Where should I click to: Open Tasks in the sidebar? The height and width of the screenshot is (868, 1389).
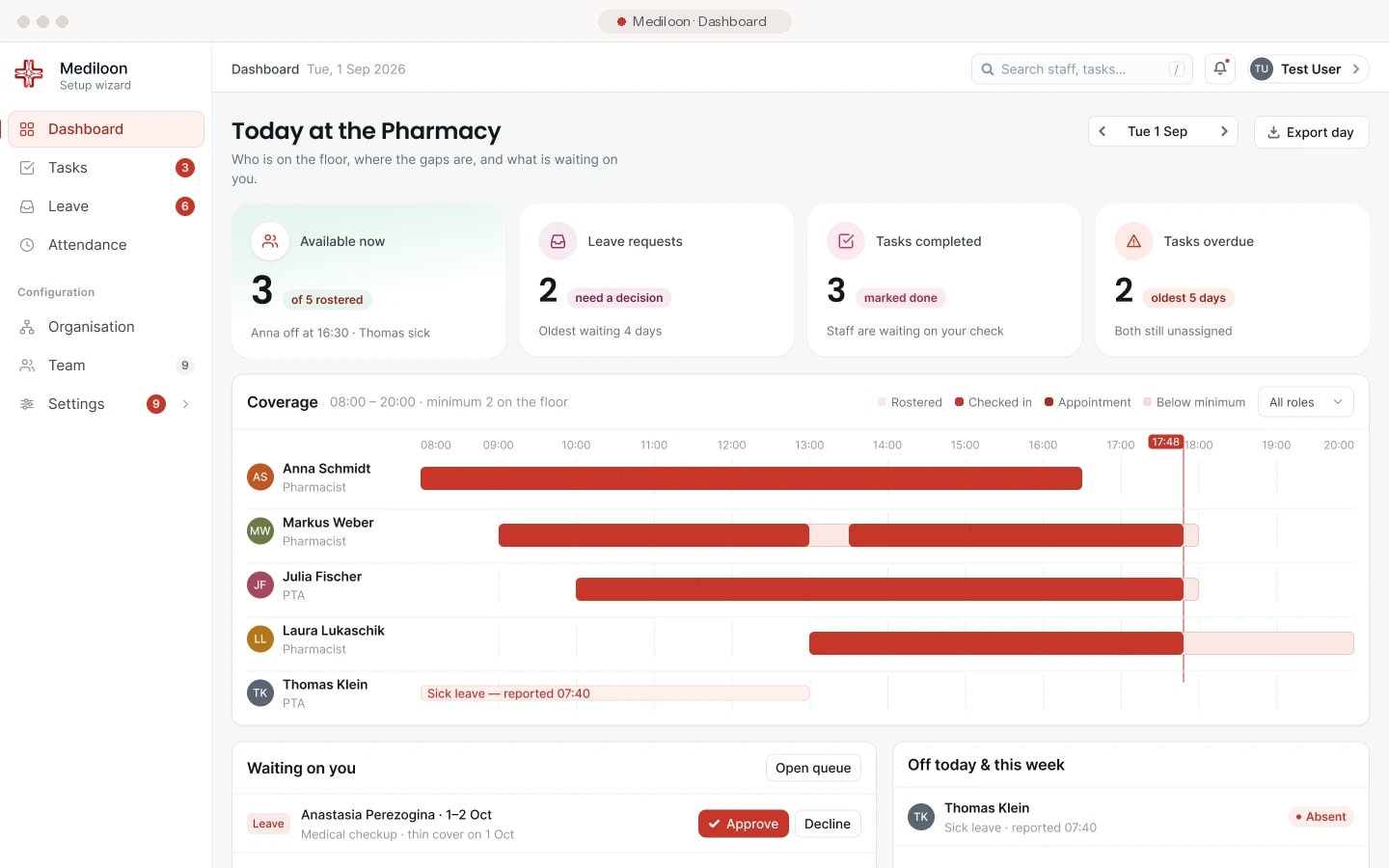coord(106,168)
